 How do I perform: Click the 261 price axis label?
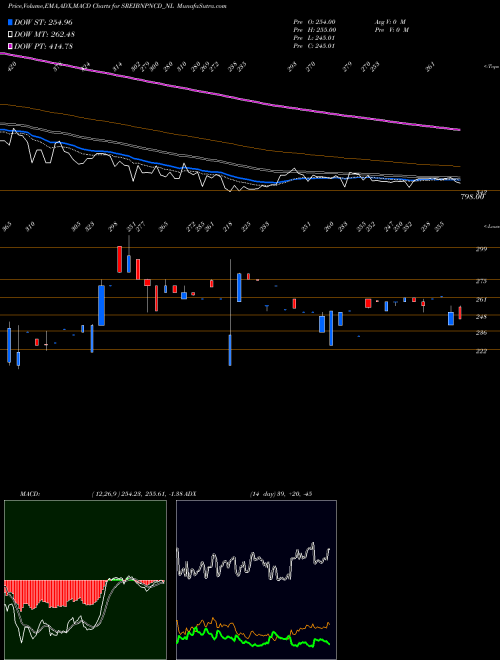click(x=481, y=299)
